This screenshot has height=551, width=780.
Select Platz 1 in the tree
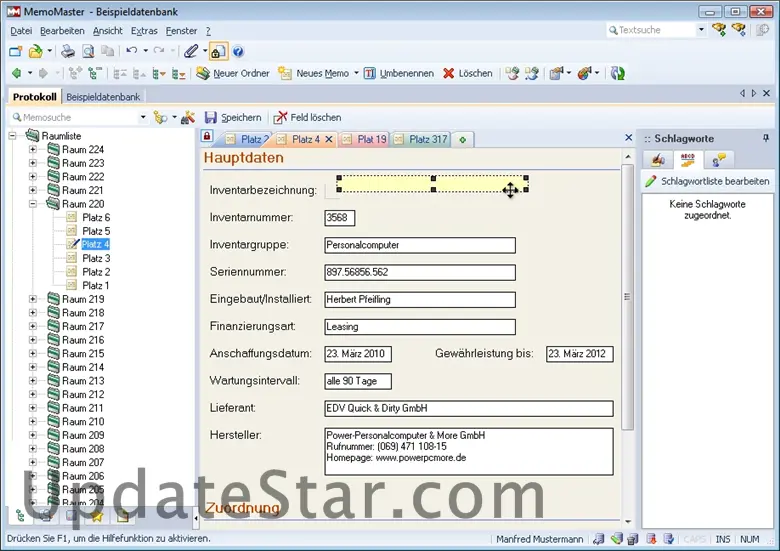pyautogui.click(x=96, y=285)
